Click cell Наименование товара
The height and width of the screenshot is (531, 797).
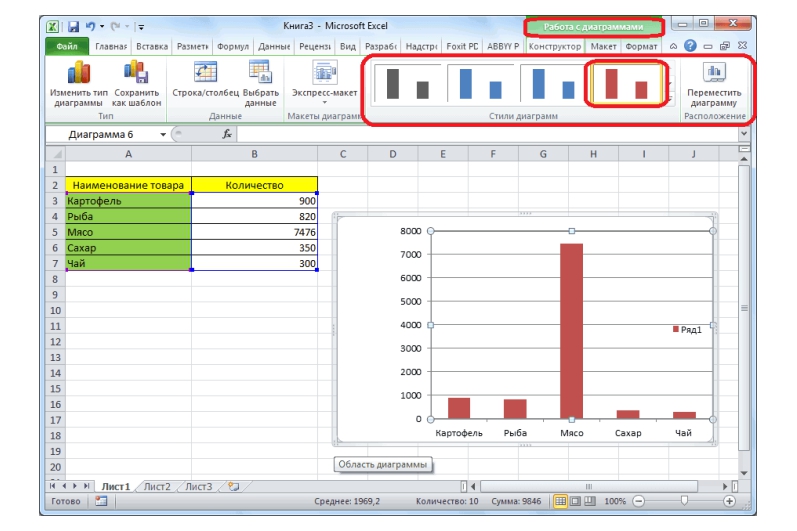[128, 185]
